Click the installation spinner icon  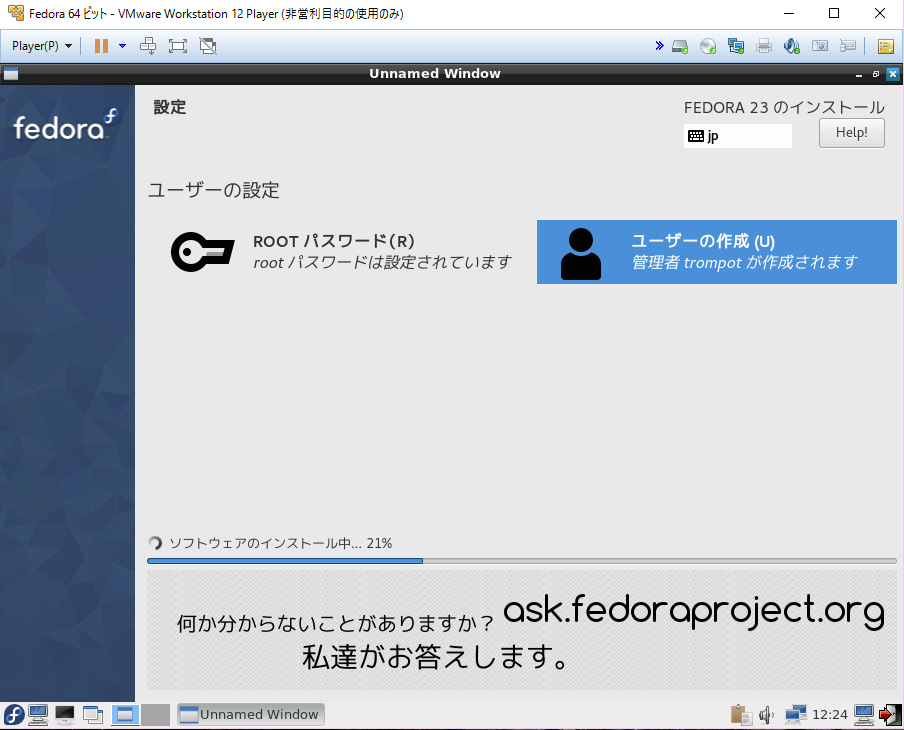[x=155, y=543]
